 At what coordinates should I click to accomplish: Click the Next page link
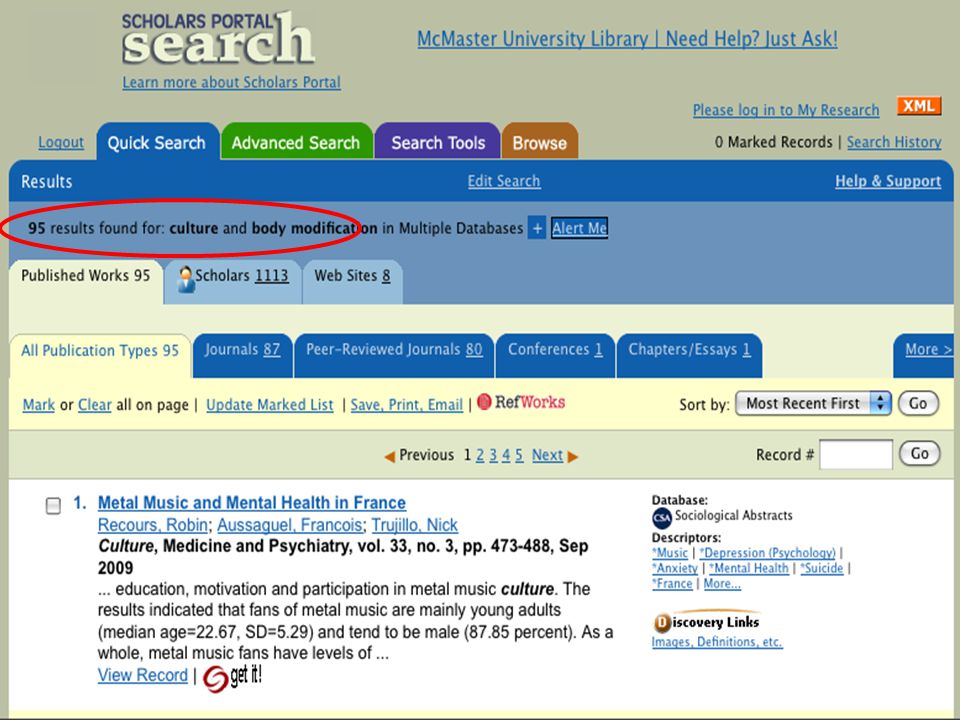[547, 455]
